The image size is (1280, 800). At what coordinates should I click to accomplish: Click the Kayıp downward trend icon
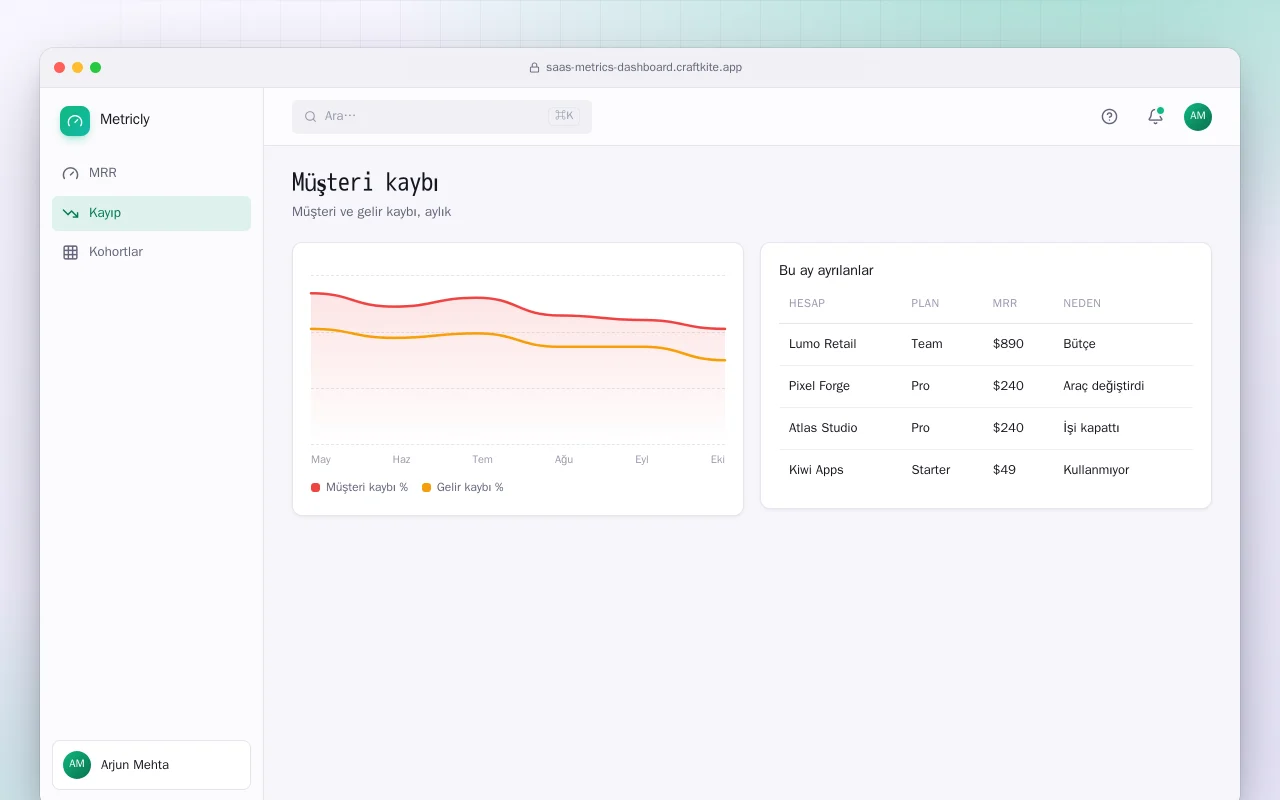click(70, 213)
